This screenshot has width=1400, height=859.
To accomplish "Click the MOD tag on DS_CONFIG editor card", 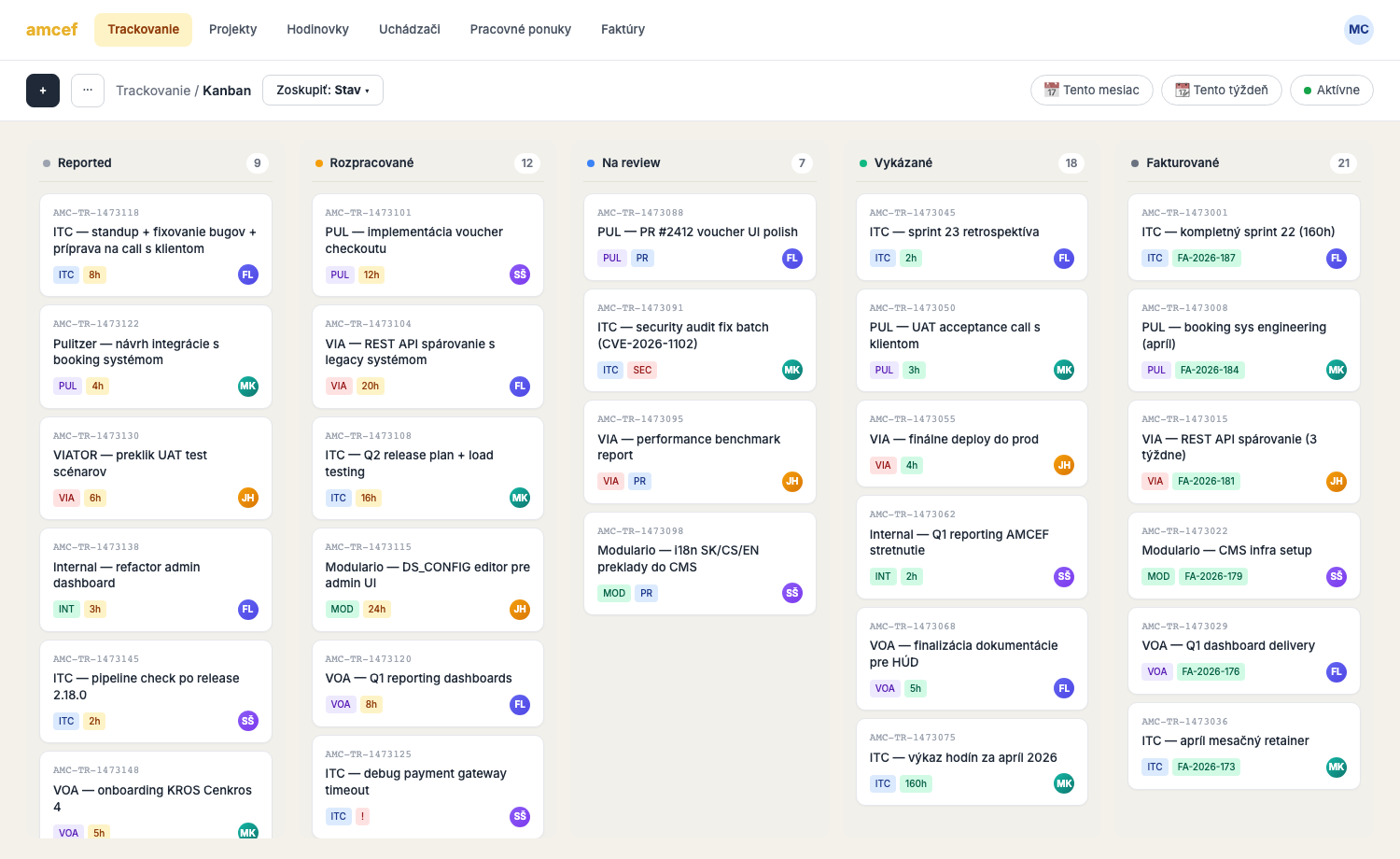I will pyautogui.click(x=342, y=610).
